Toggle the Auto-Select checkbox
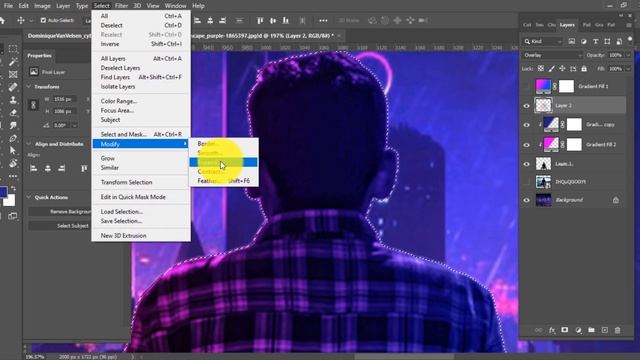Viewport: 640px width, 360px height. point(43,20)
